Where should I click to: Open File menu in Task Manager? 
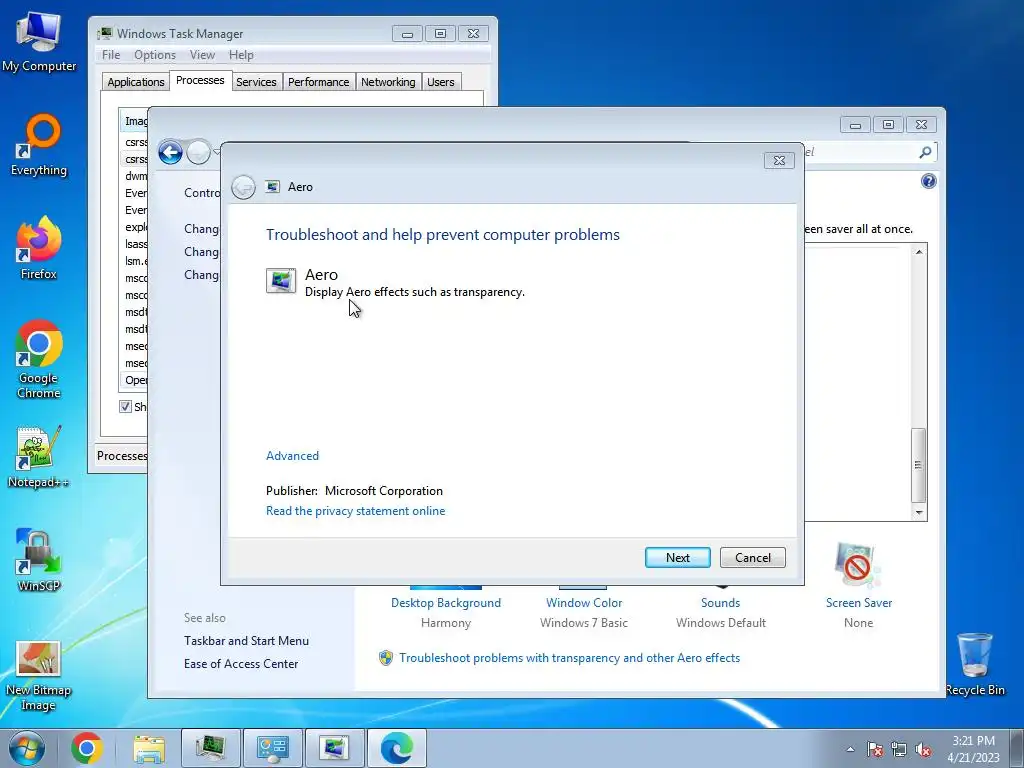coord(111,55)
